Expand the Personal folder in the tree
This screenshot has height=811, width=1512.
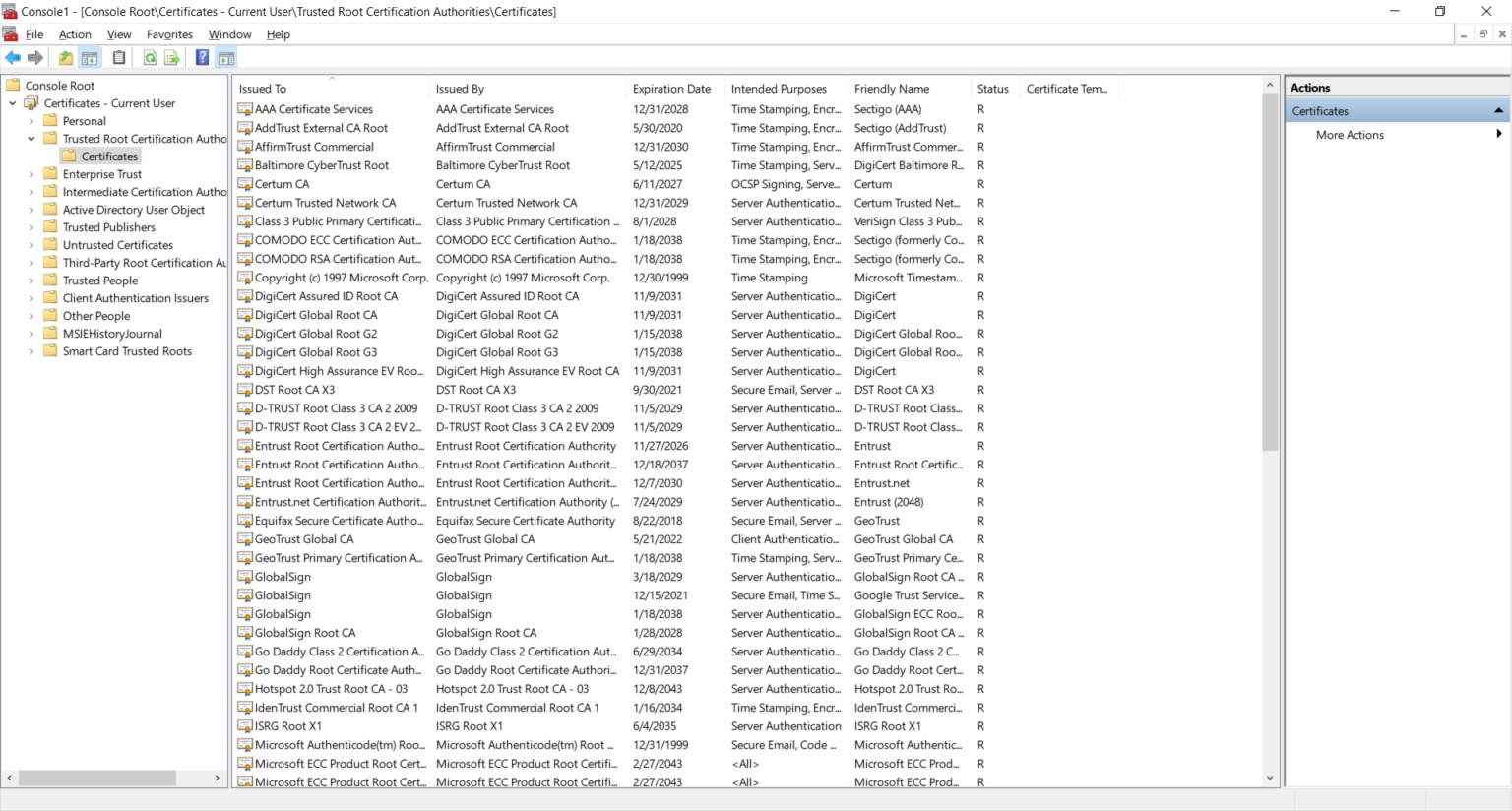click(x=31, y=121)
